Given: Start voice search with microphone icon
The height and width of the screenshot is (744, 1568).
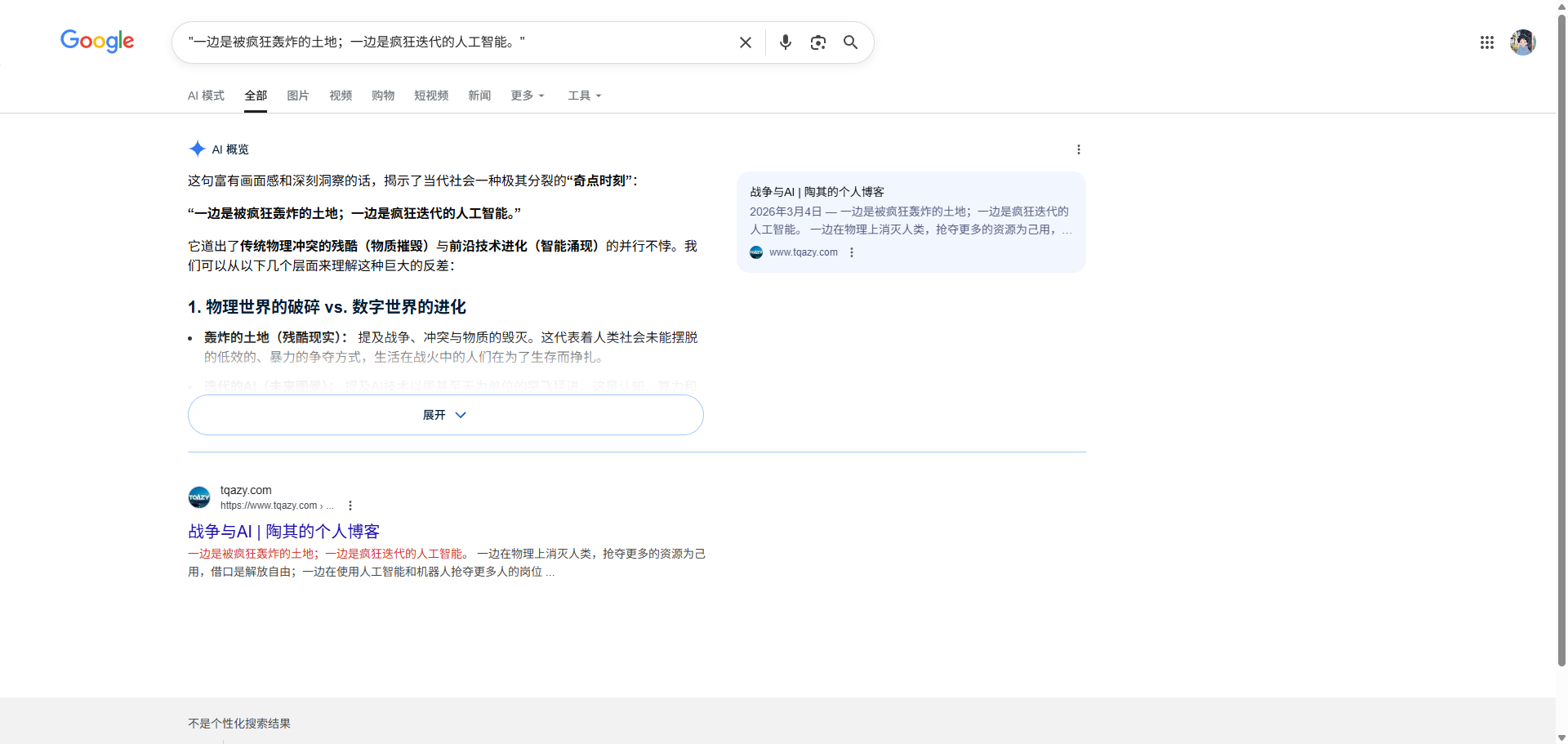Looking at the screenshot, I should [785, 42].
